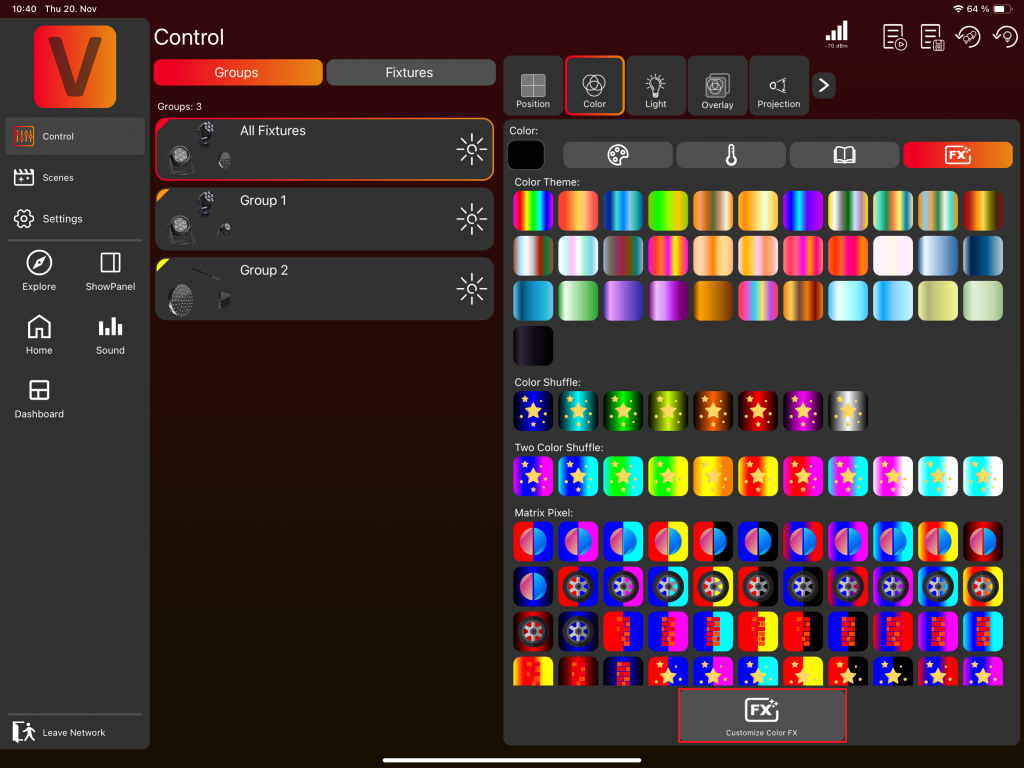The width and height of the screenshot is (1024, 768).
Task: Open the ShowPanel view
Action: 110,271
